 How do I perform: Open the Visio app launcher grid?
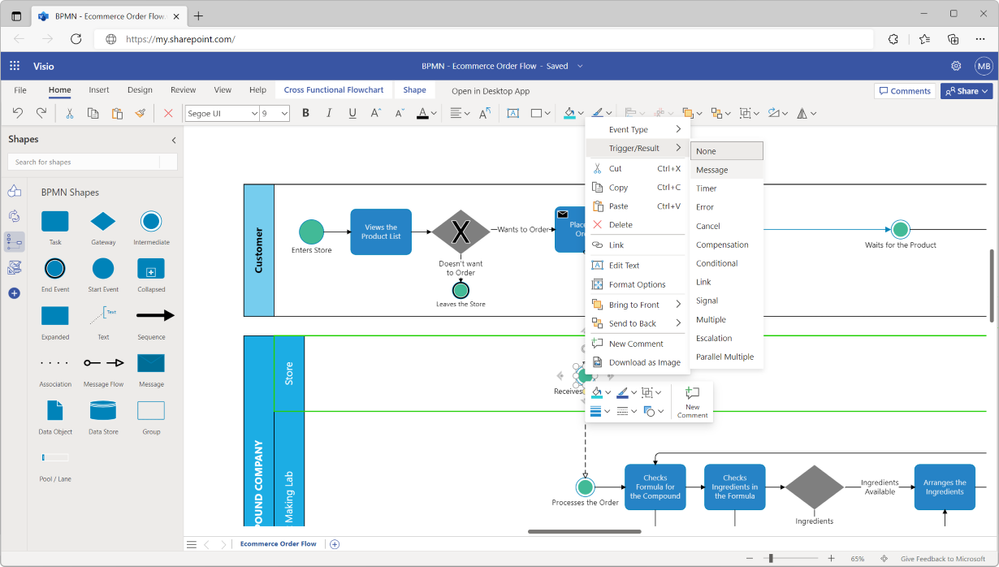click(x=15, y=66)
